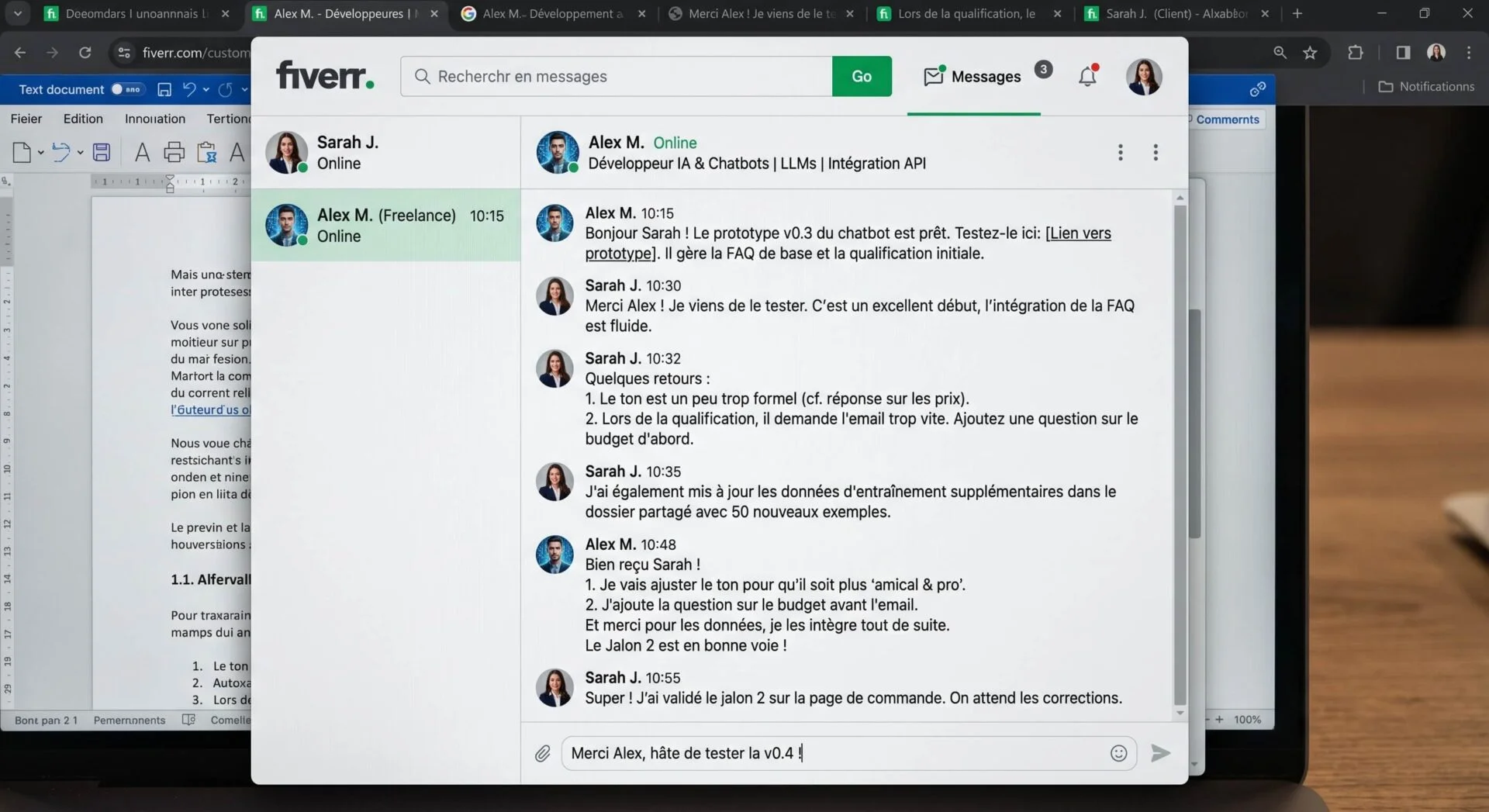Click the '100%' zoom value in status bar
Viewport: 1489px width, 812px height.
(1247, 720)
